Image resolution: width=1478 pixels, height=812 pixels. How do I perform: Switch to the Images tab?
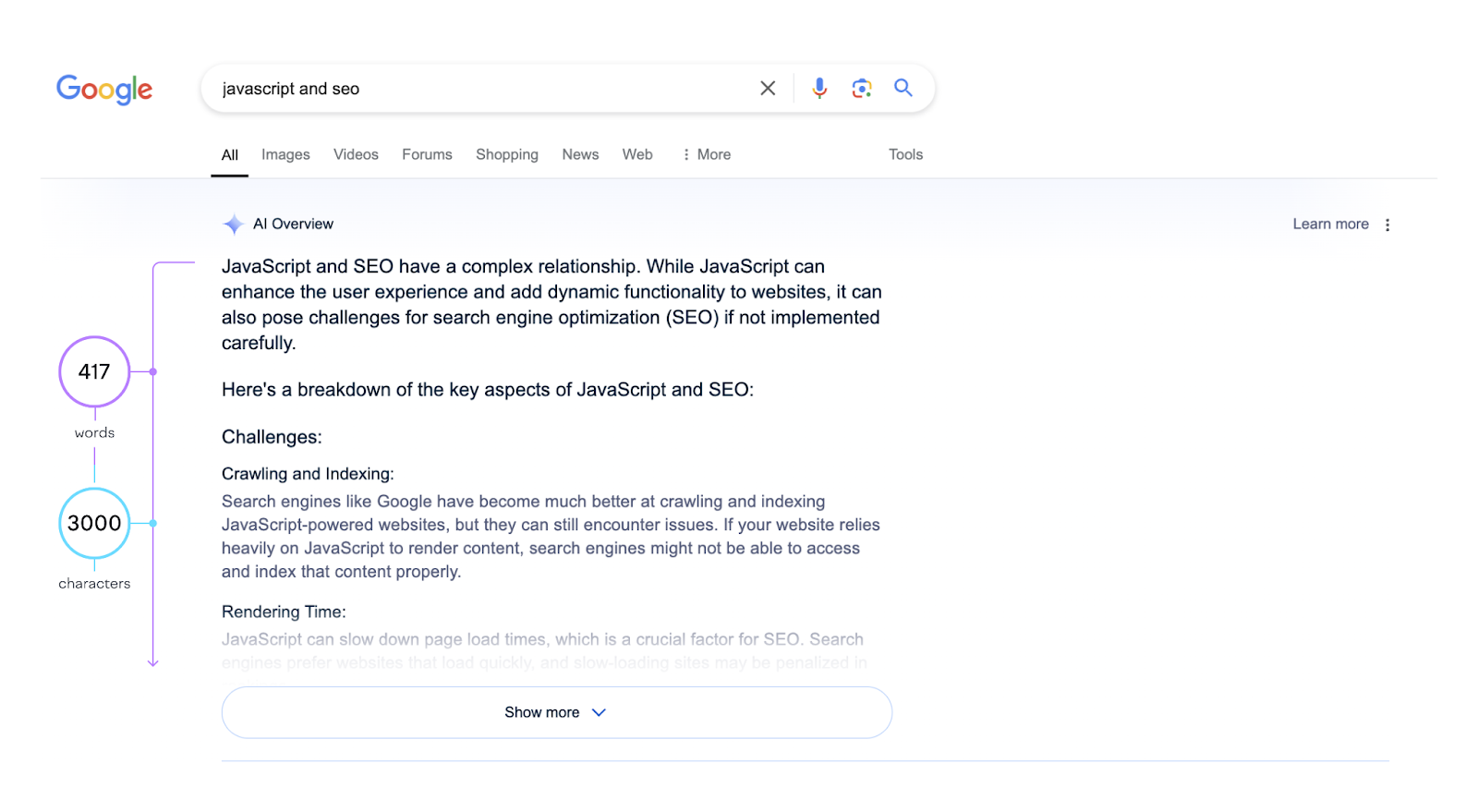click(x=285, y=155)
